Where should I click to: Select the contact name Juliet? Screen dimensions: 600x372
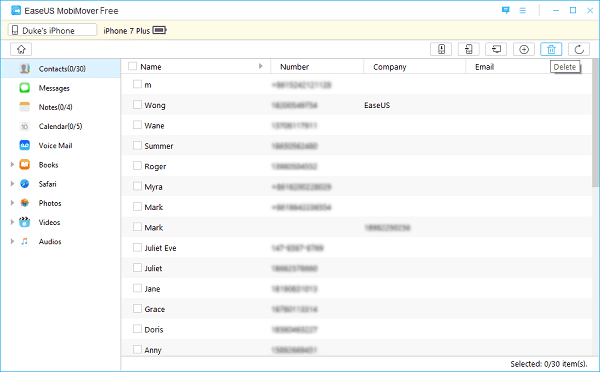[x=153, y=268]
